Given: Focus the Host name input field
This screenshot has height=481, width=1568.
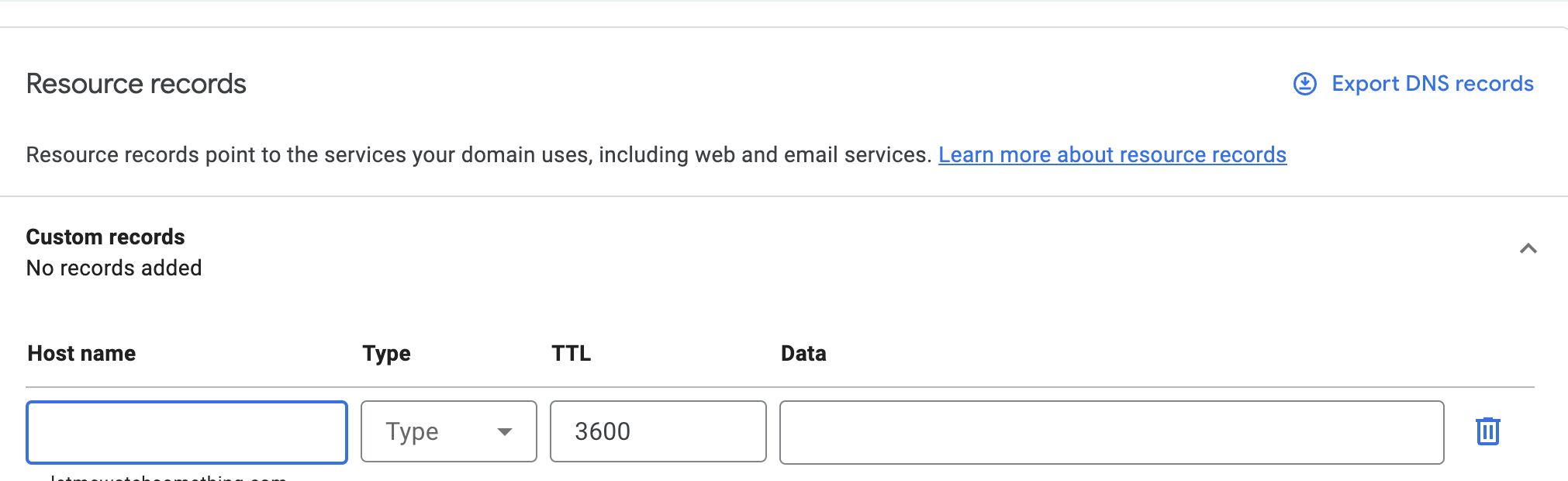Looking at the screenshot, I should click(187, 432).
